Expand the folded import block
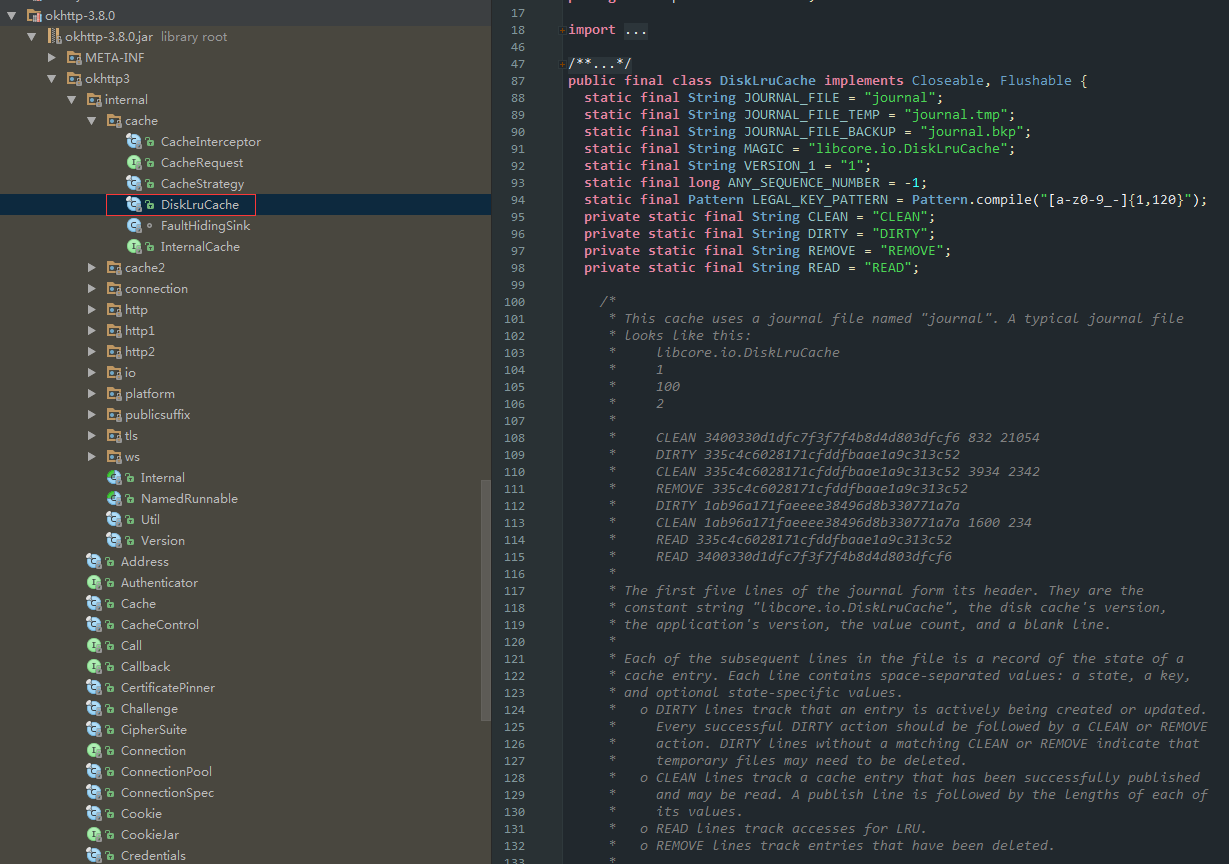Screen dimensions: 1229x864 (563, 30)
